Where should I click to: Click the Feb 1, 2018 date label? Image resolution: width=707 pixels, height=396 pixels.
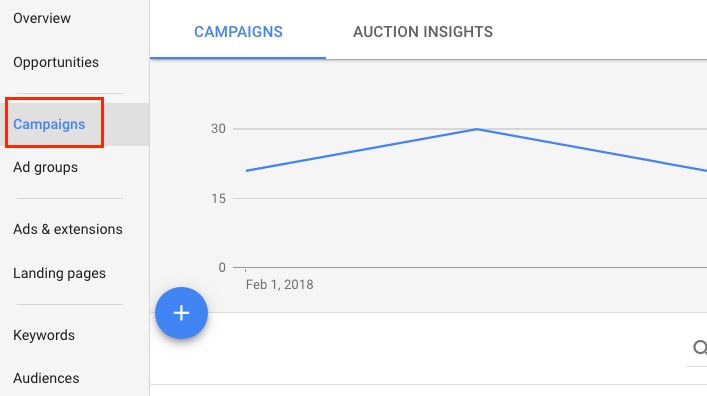click(x=280, y=285)
